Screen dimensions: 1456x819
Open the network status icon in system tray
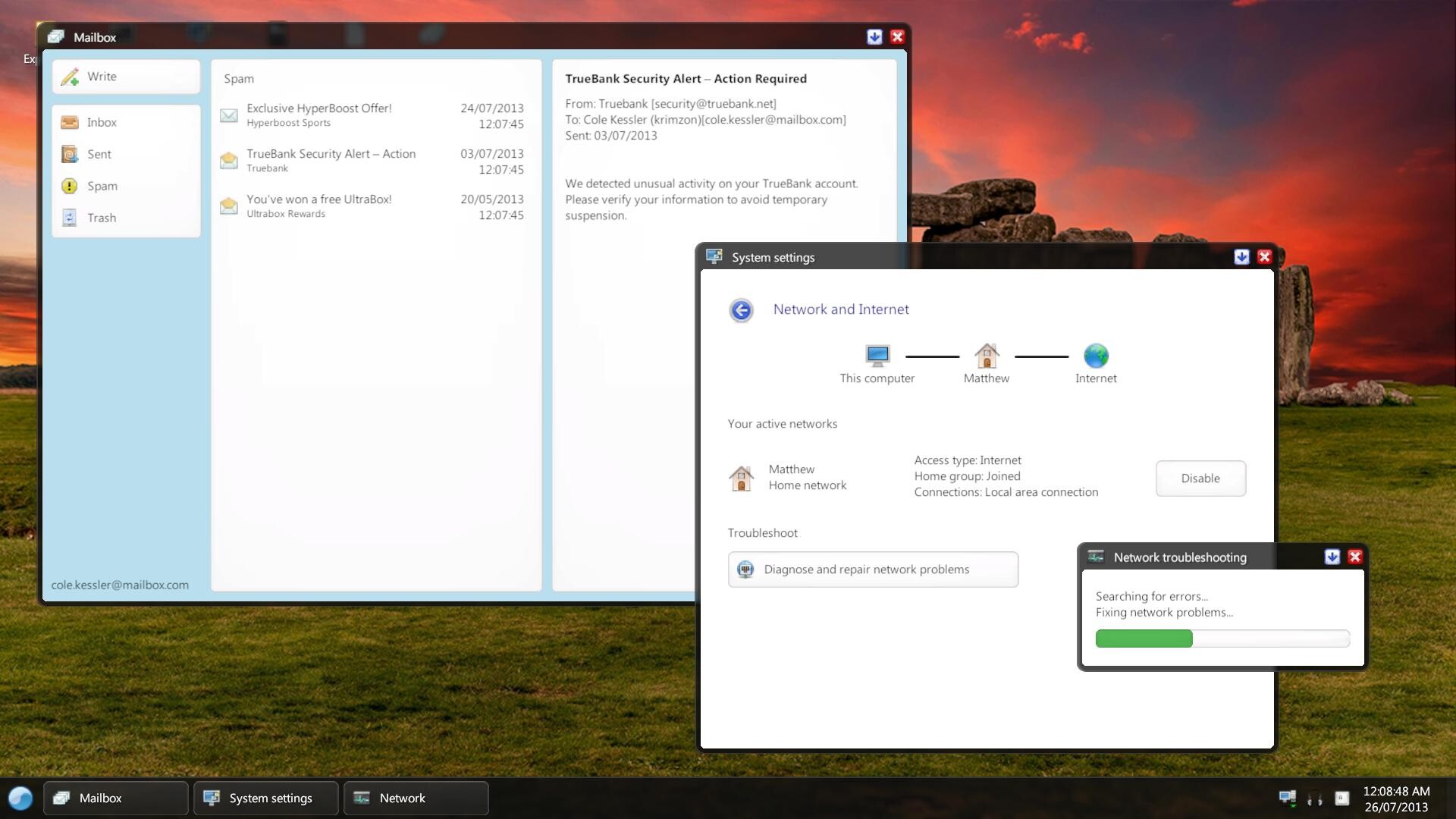[x=1288, y=798]
